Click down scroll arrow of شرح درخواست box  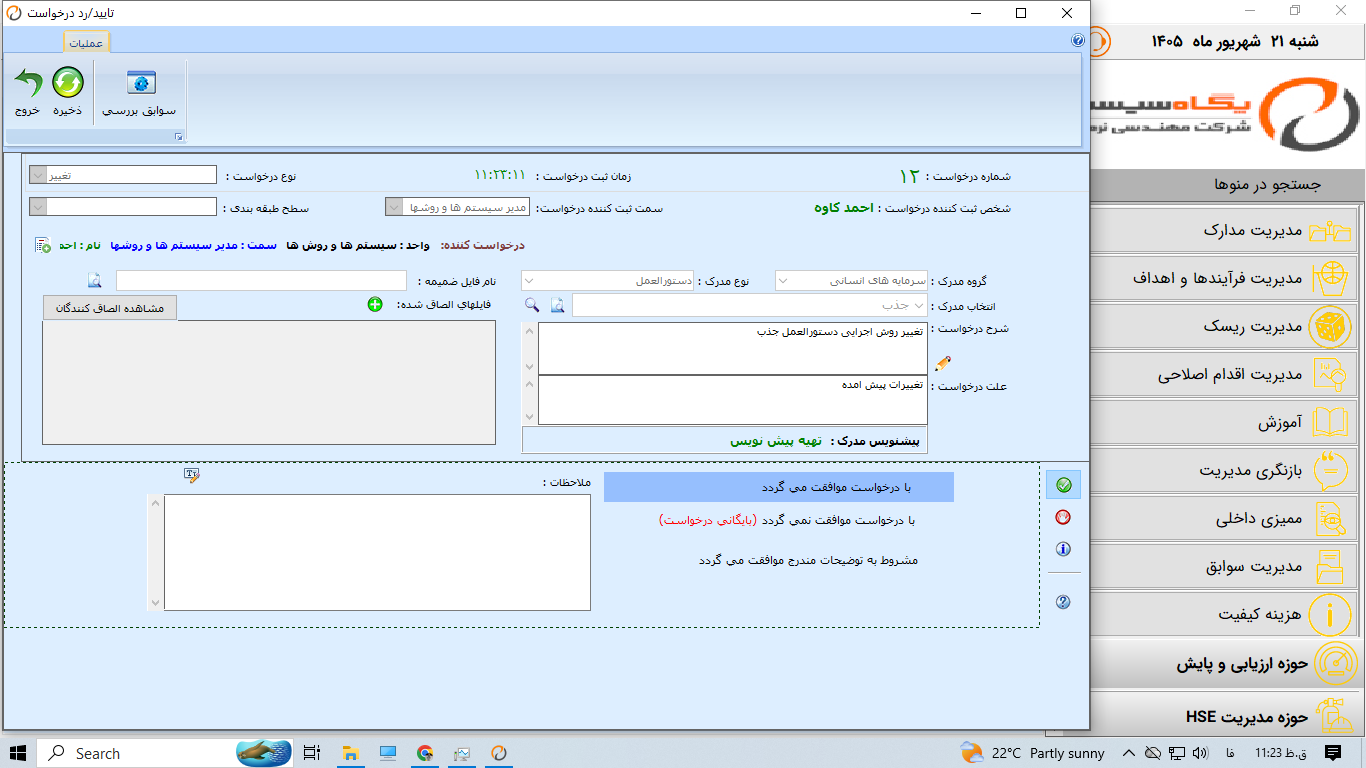pos(530,367)
